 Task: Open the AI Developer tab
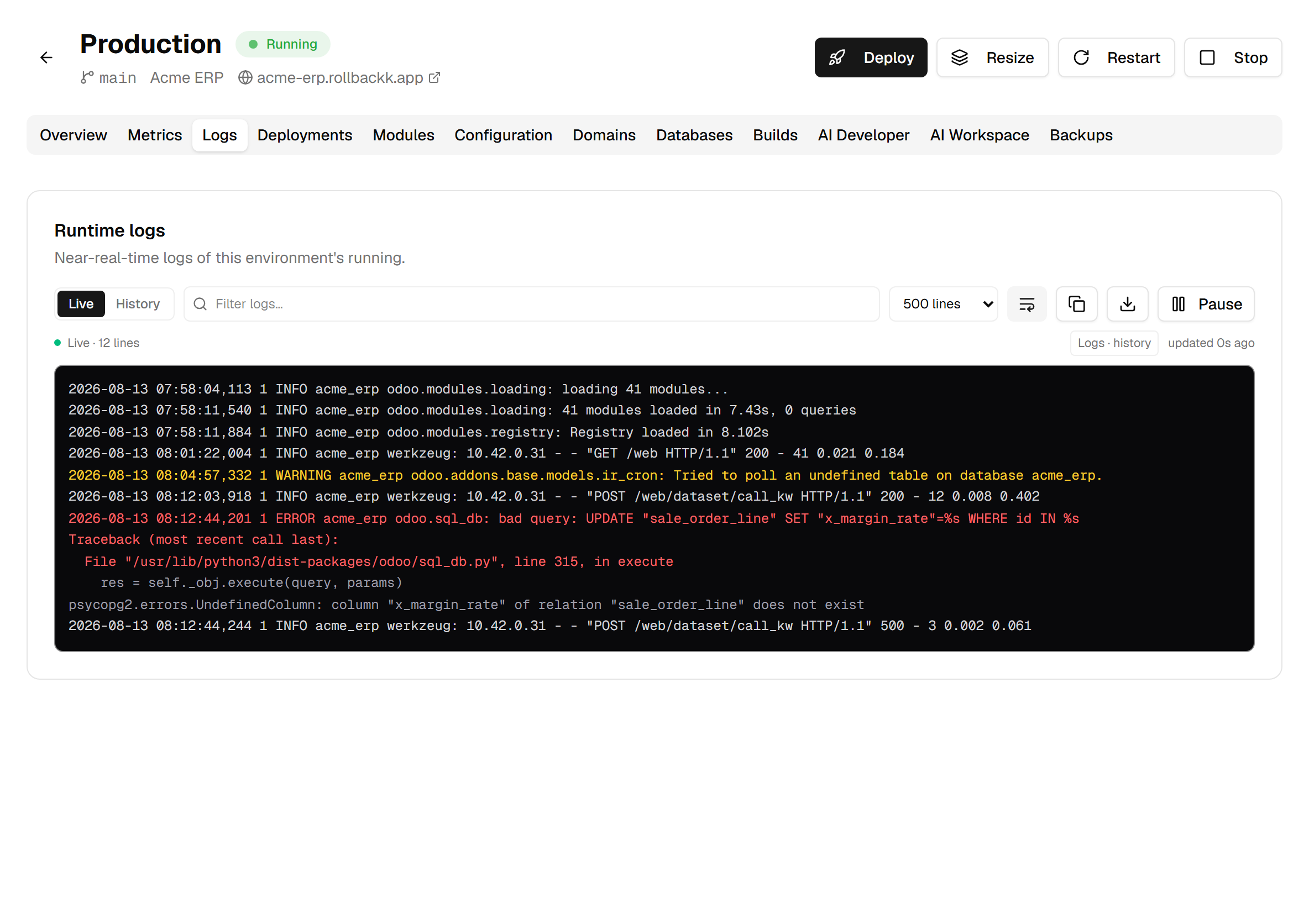pos(863,135)
